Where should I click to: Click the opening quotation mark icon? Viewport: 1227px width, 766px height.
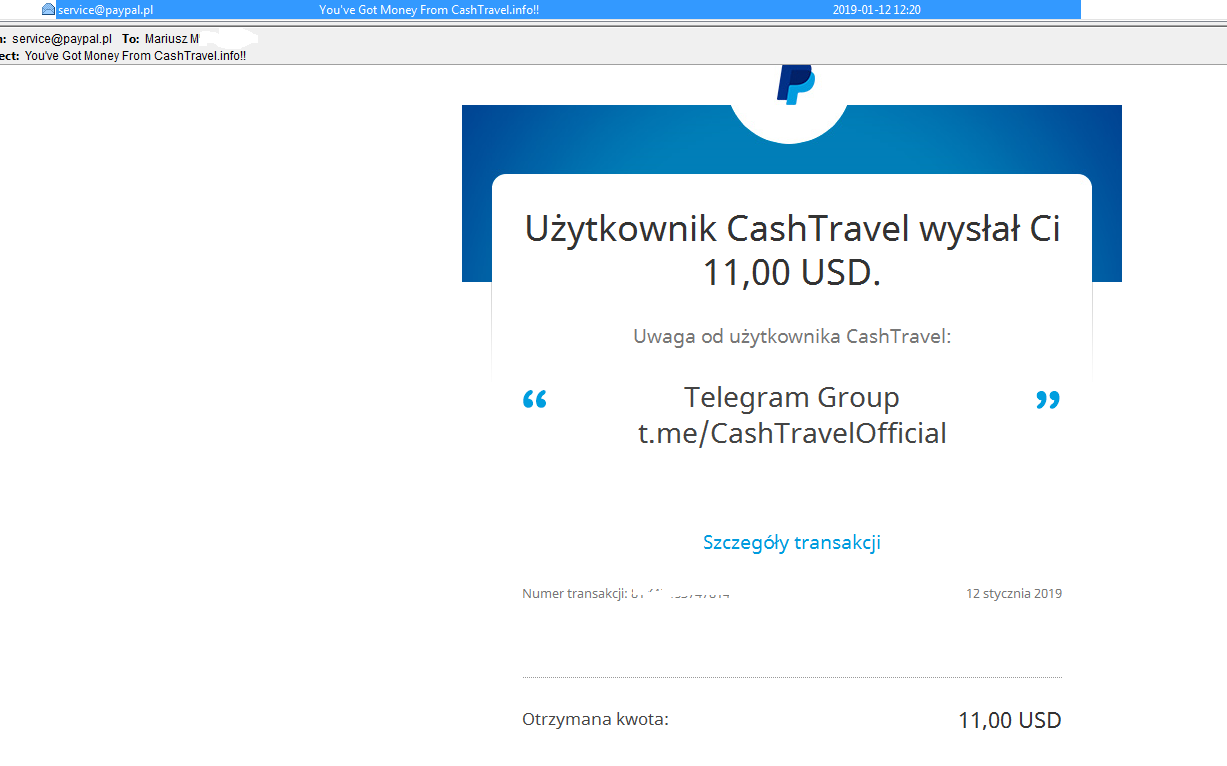pos(535,401)
